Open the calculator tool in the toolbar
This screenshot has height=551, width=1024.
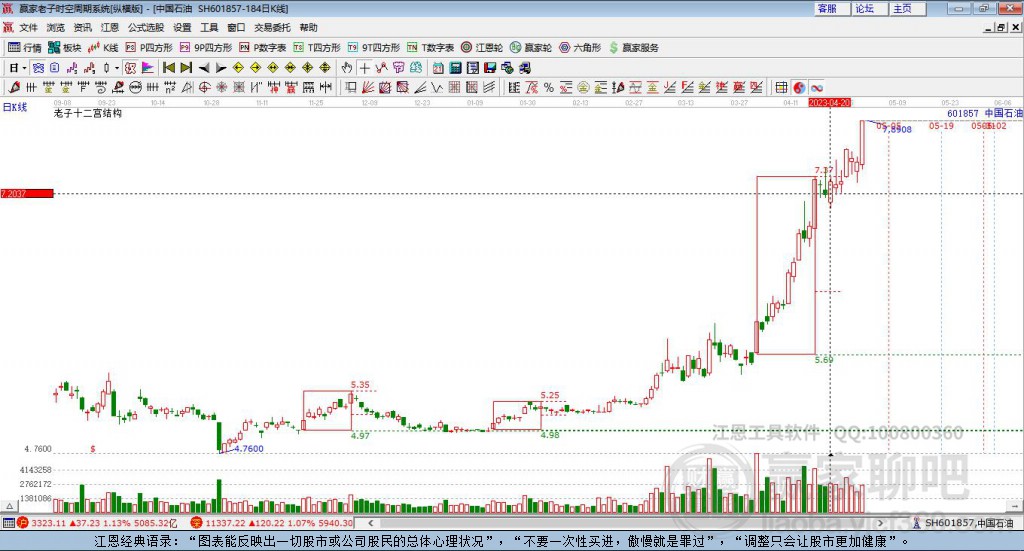(x=455, y=68)
